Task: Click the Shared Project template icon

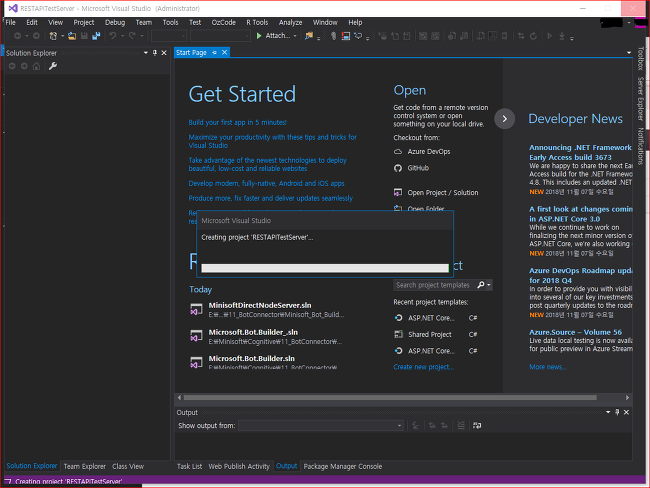Action: [x=398, y=334]
